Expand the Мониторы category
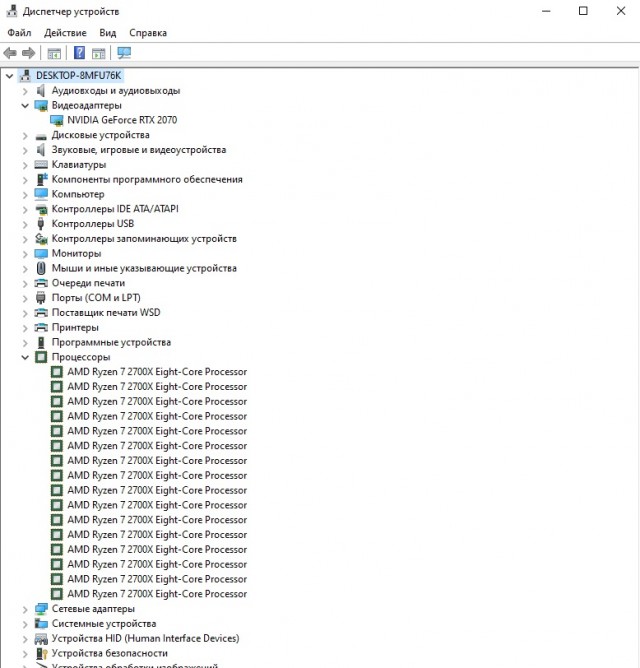 coord(25,254)
